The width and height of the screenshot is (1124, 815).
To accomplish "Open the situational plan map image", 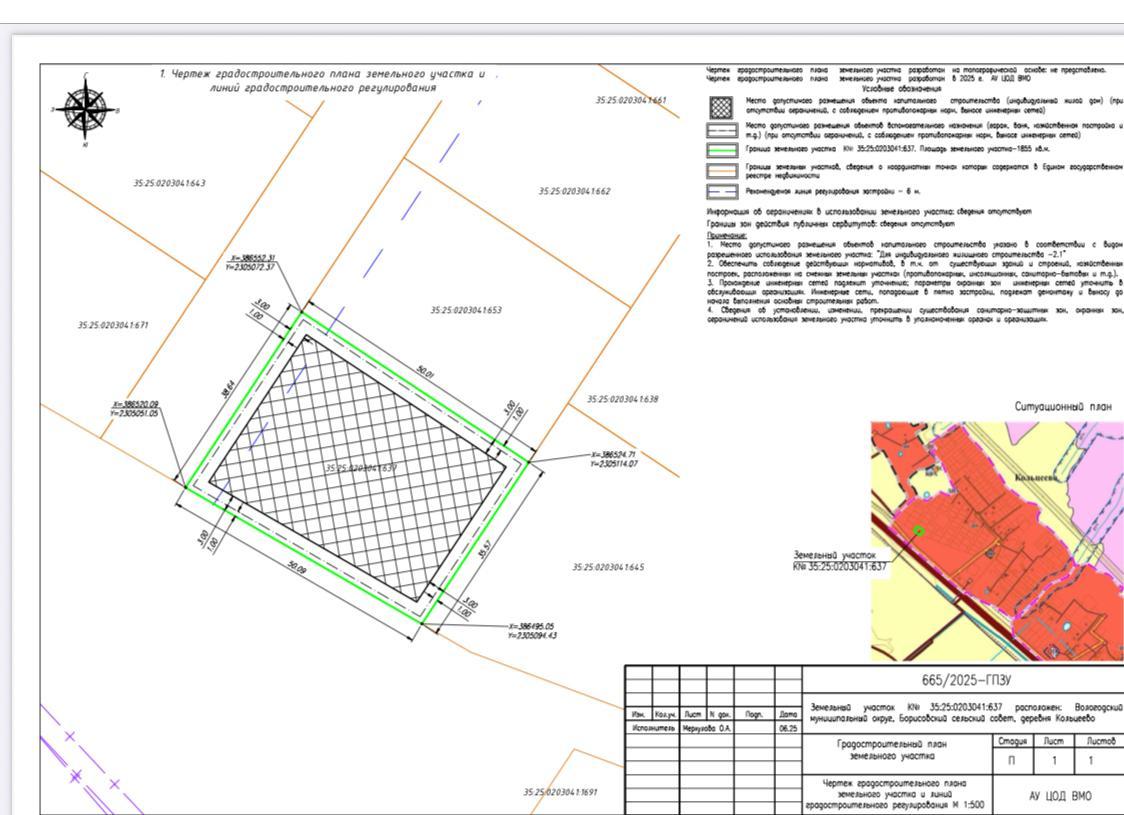I will pos(995,540).
